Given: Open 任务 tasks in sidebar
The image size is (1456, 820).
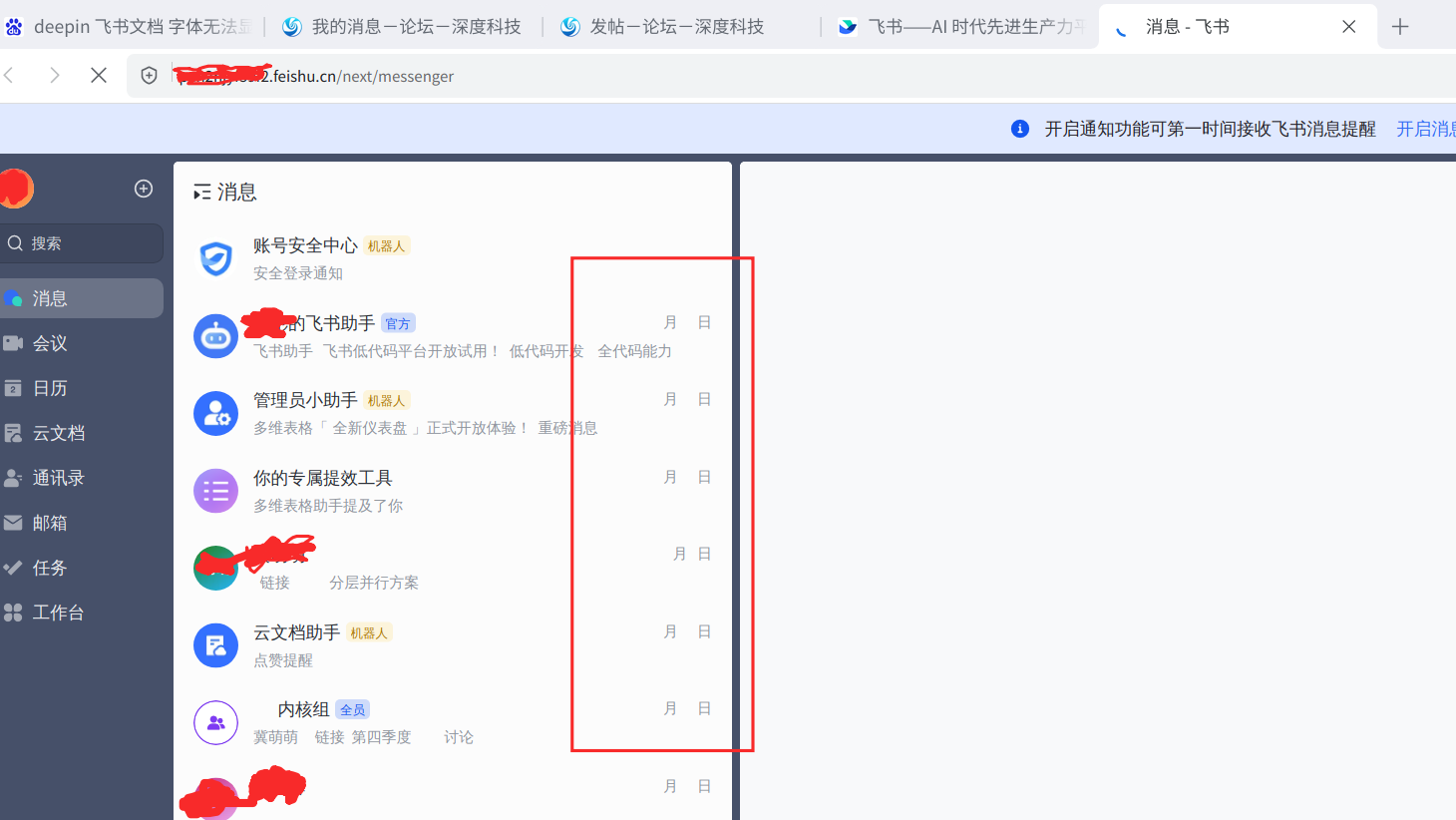Looking at the screenshot, I should [82, 568].
